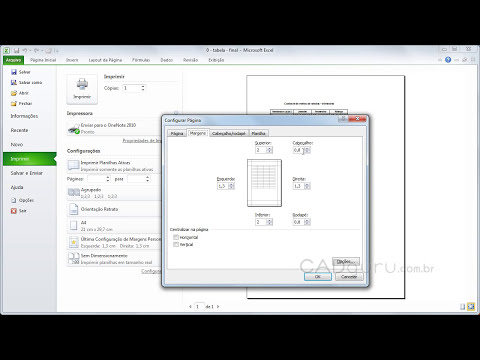Image resolution: width=480 pixels, height=360 pixels.
Task: Open the Revisão ribbon tab
Action: click(191, 60)
